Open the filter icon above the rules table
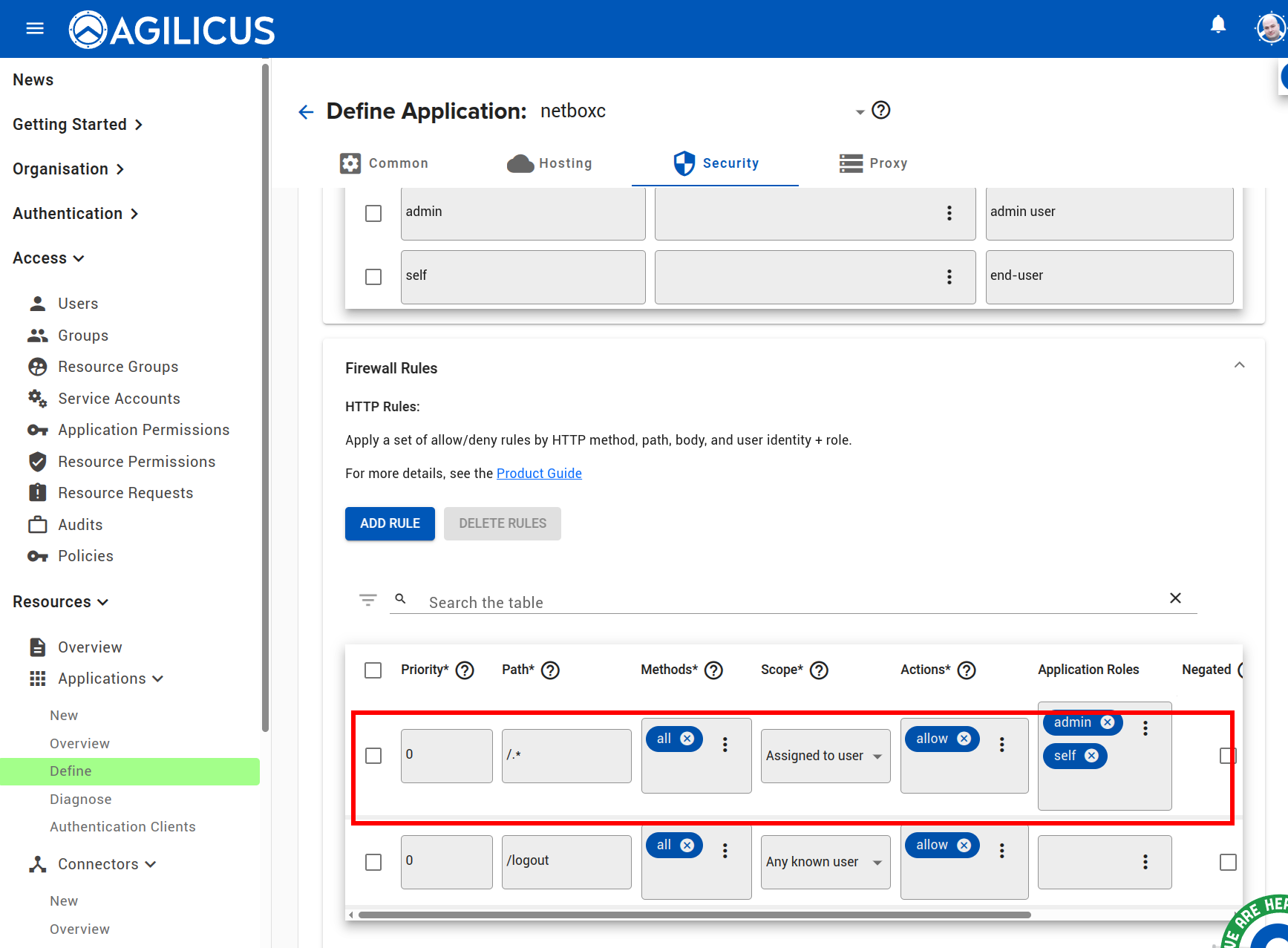 click(368, 599)
